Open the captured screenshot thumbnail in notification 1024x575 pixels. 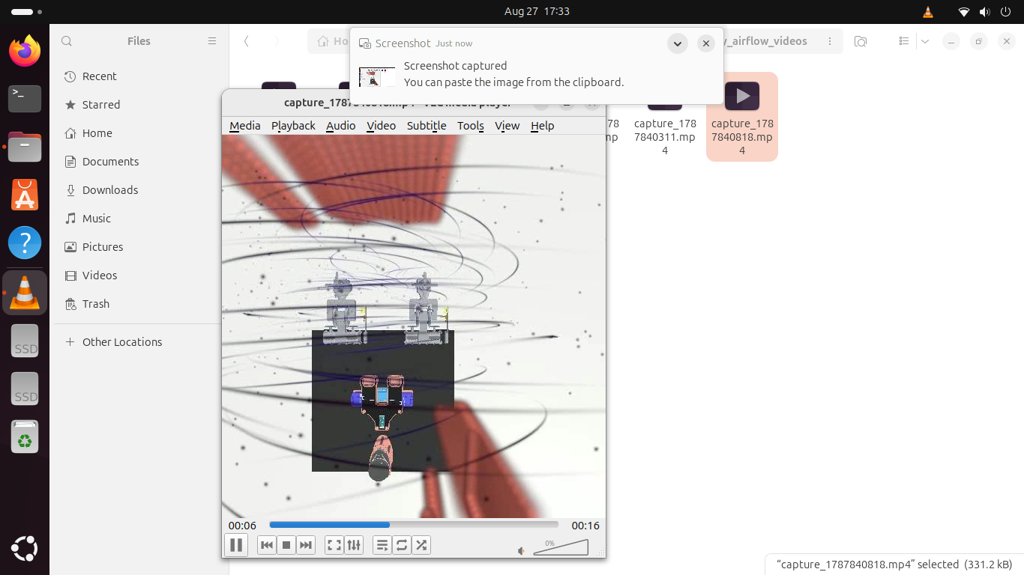(377, 76)
